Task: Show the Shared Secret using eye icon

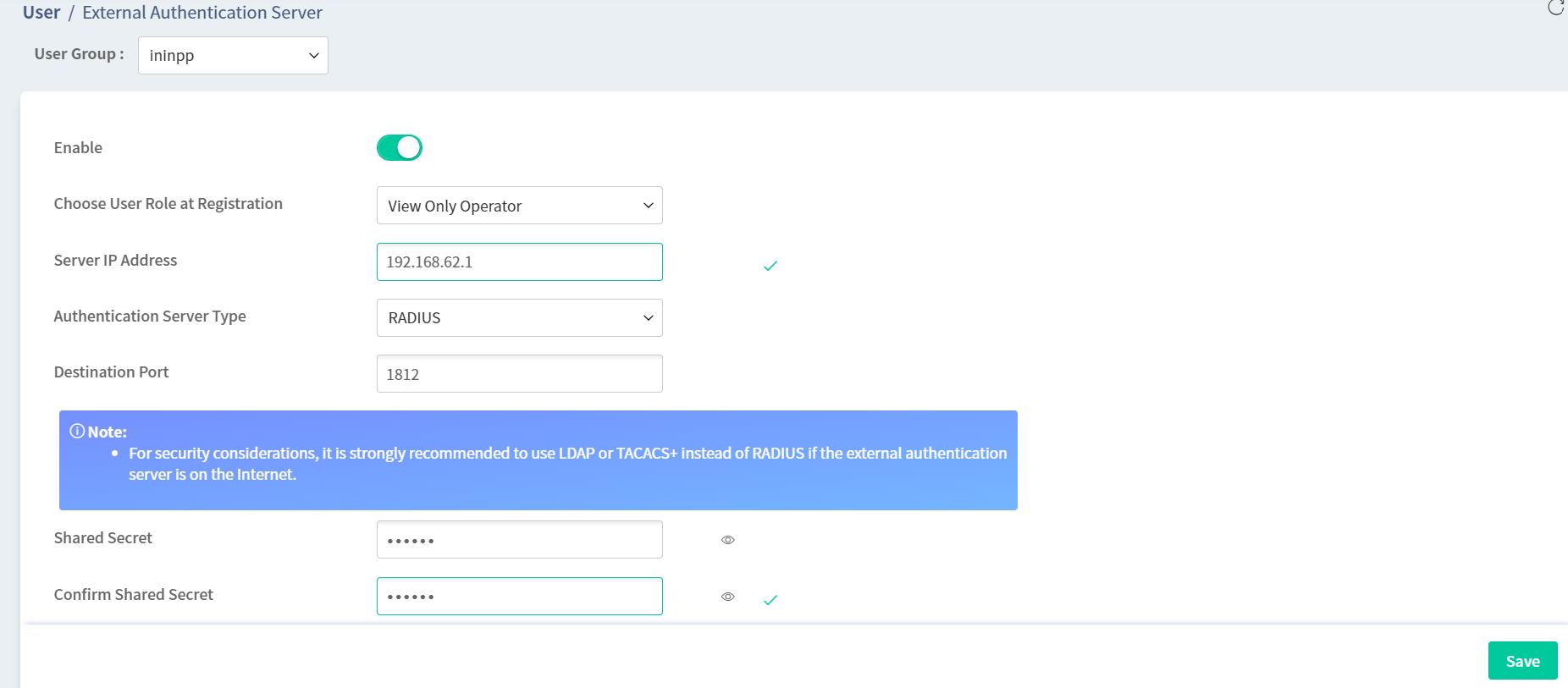Action: pos(728,540)
